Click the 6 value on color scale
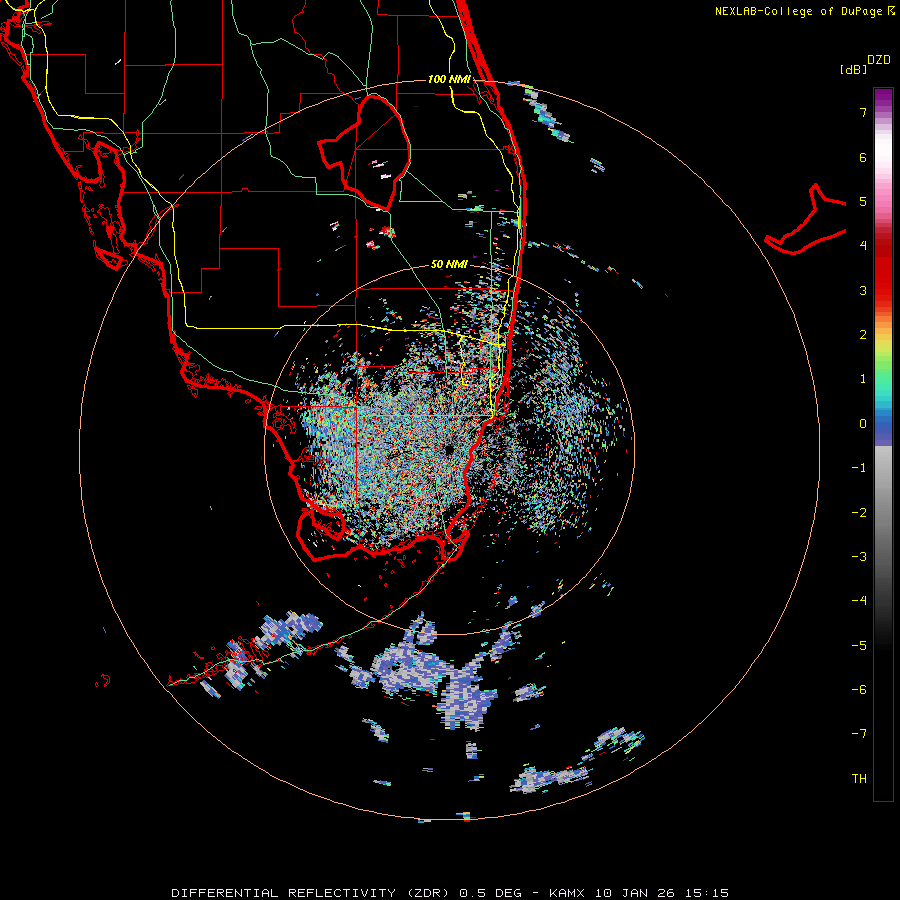 (863, 157)
